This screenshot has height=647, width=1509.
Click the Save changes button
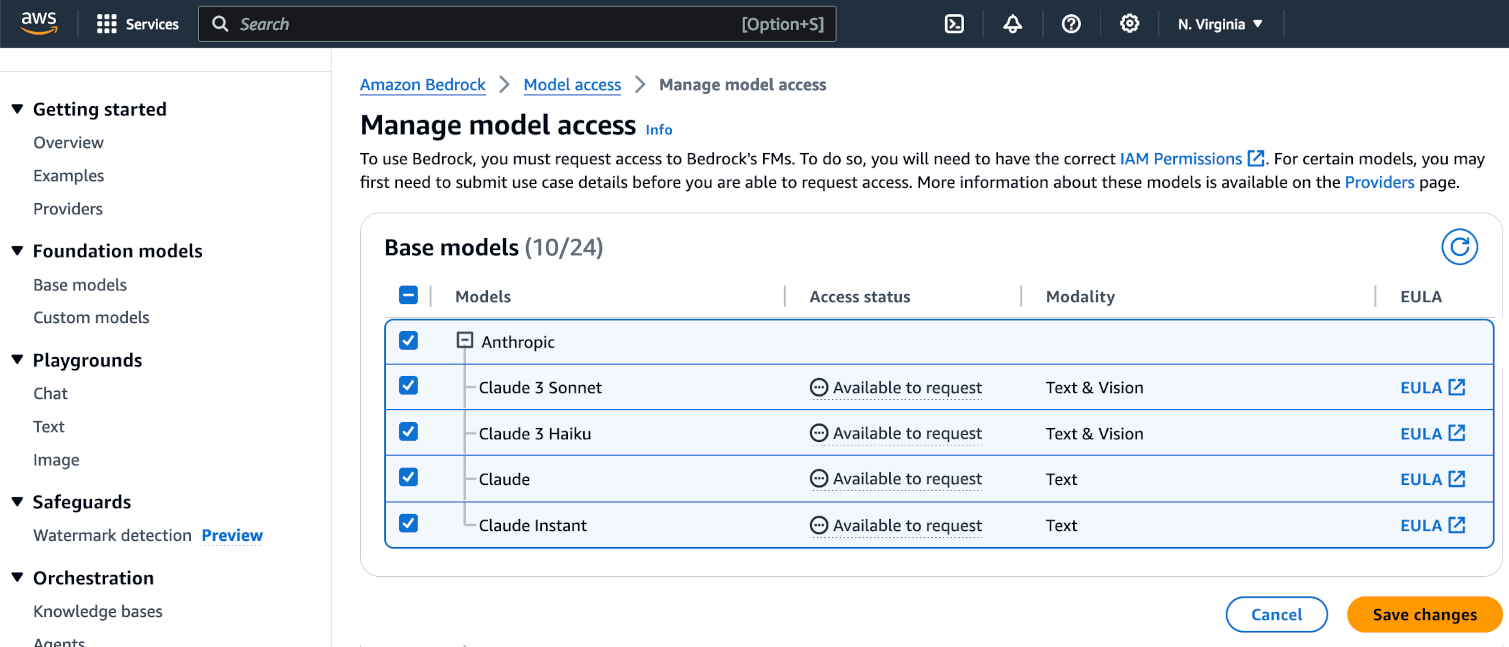pyautogui.click(x=1424, y=615)
